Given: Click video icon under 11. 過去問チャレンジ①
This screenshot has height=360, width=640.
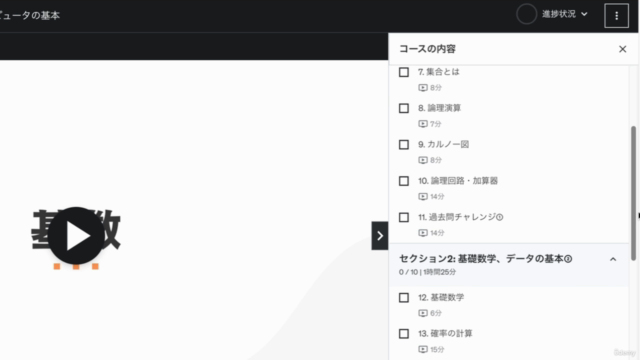Looking at the screenshot, I should point(423,233).
